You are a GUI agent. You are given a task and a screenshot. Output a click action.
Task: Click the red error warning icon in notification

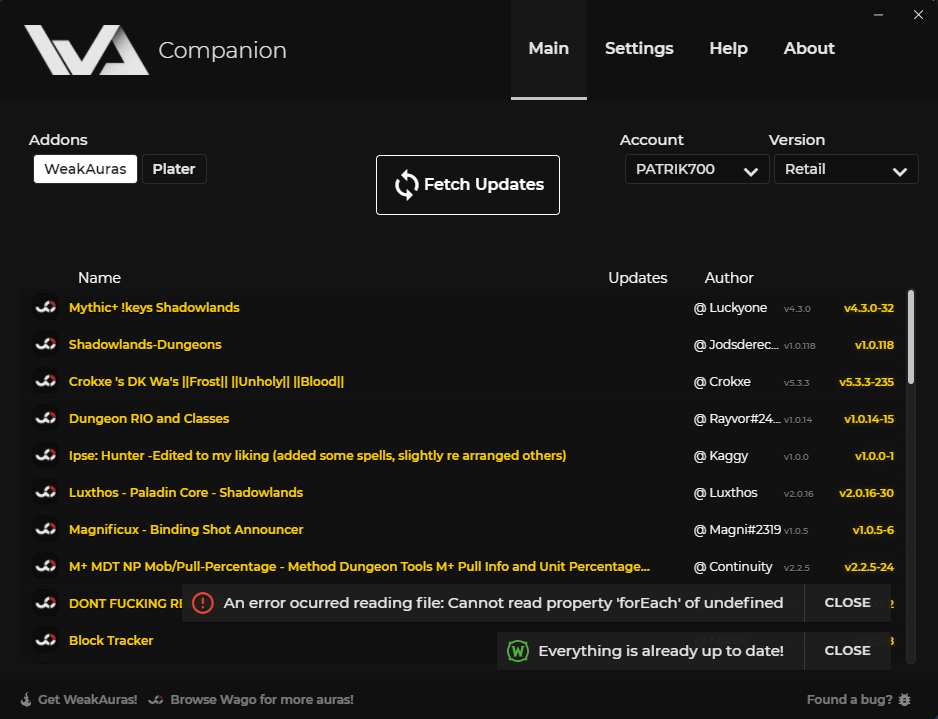[x=201, y=602]
